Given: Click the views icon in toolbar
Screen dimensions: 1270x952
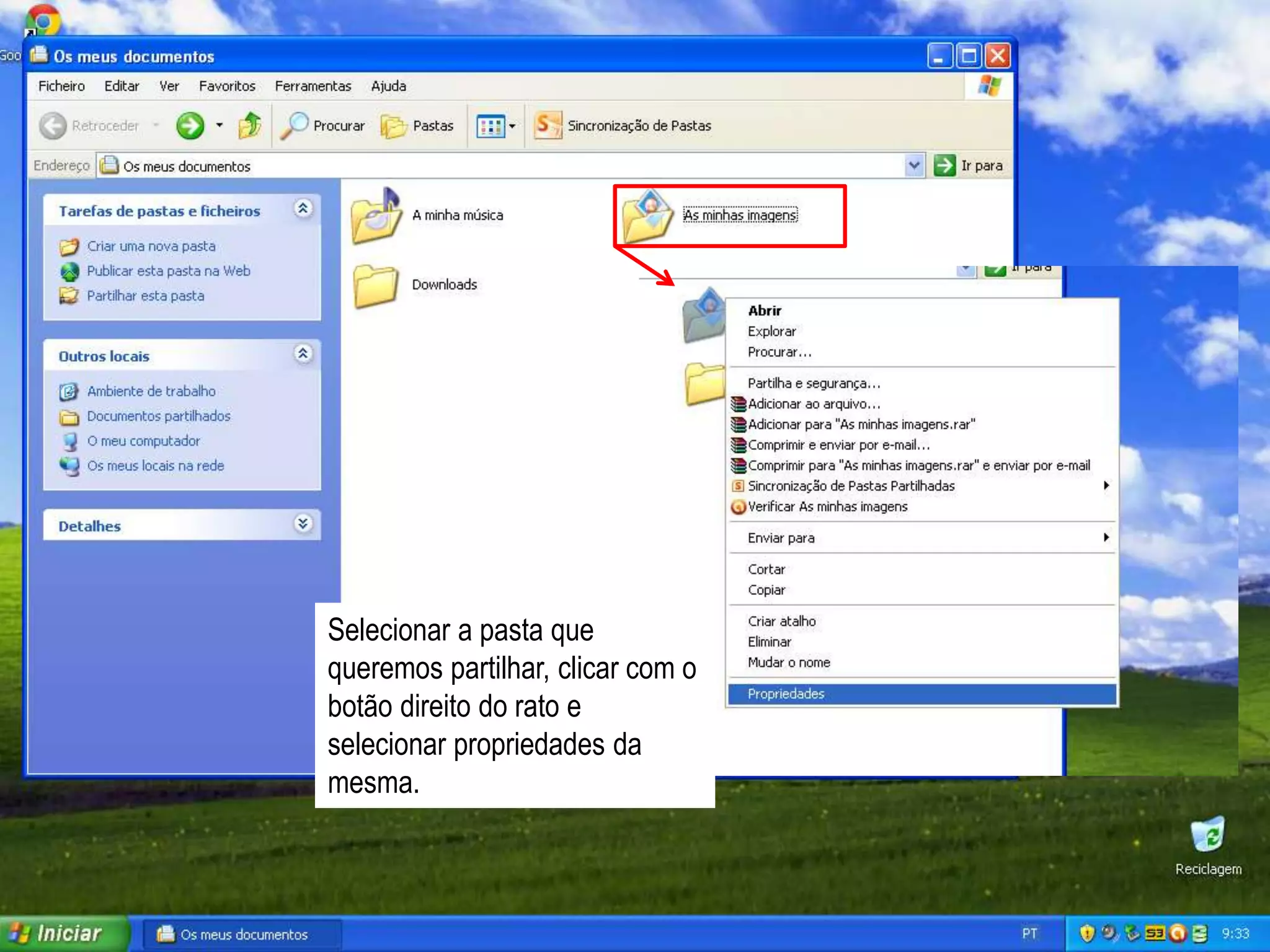Looking at the screenshot, I should pyautogui.click(x=490, y=126).
